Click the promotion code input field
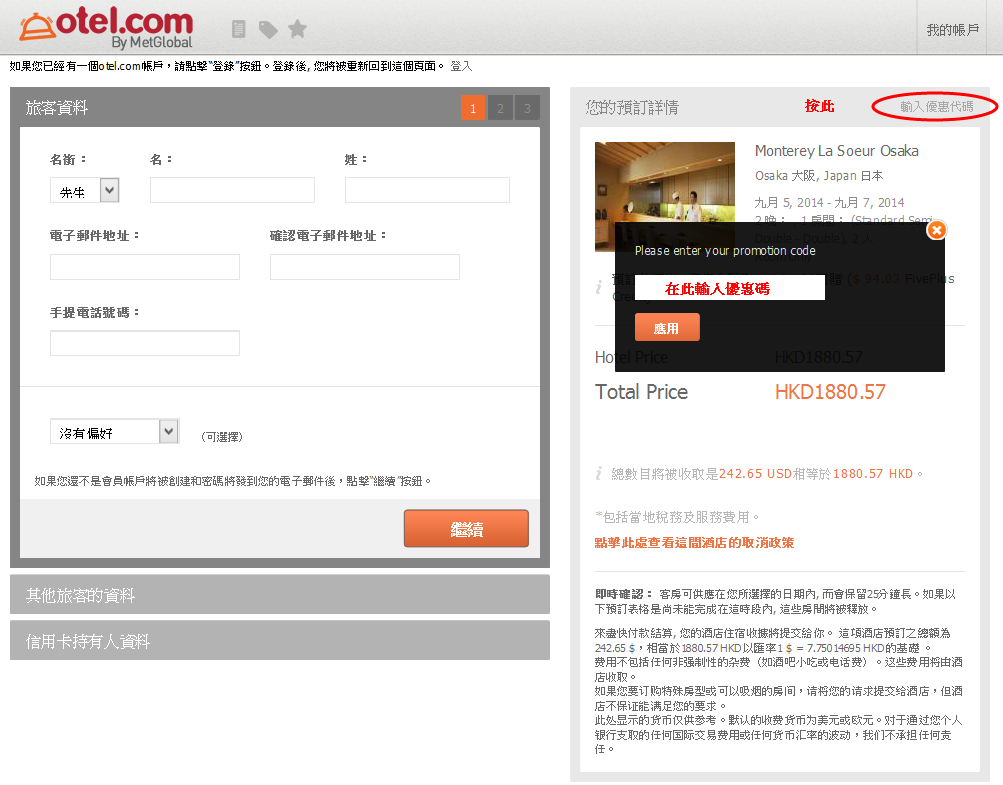 point(729,288)
